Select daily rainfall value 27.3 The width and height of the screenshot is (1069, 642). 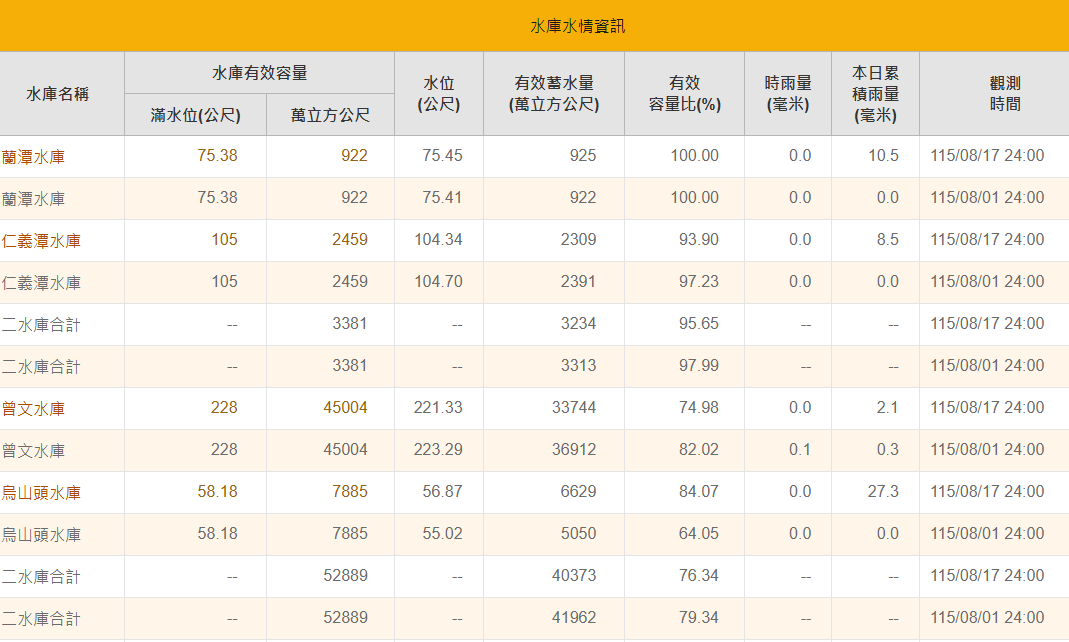884,491
